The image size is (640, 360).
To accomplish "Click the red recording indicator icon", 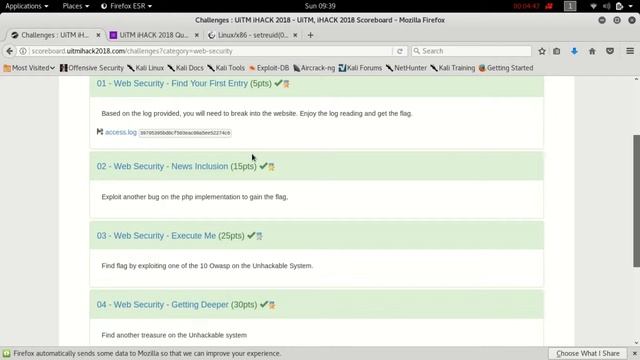I will (x=549, y=6).
